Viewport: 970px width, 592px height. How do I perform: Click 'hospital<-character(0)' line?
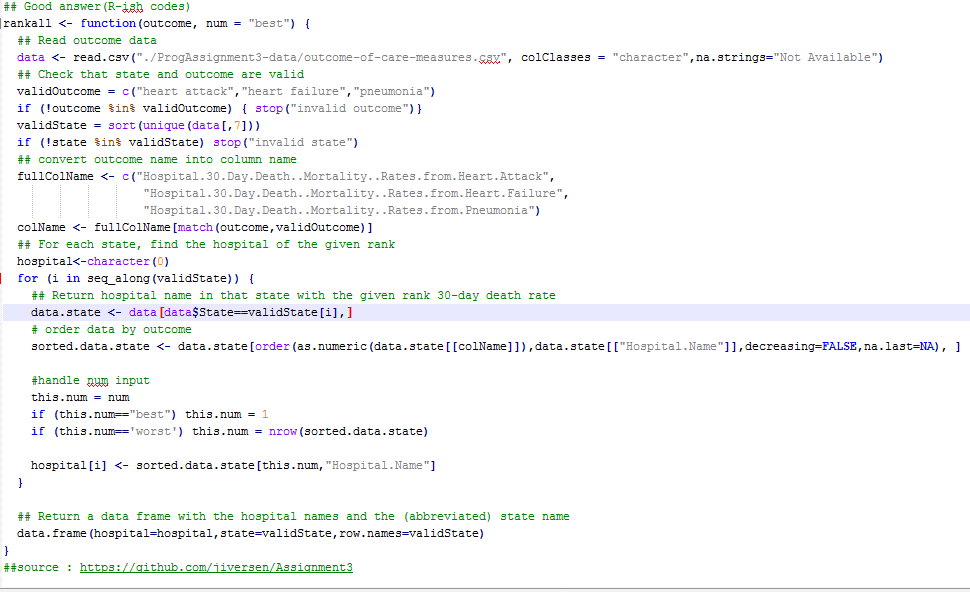93,262
